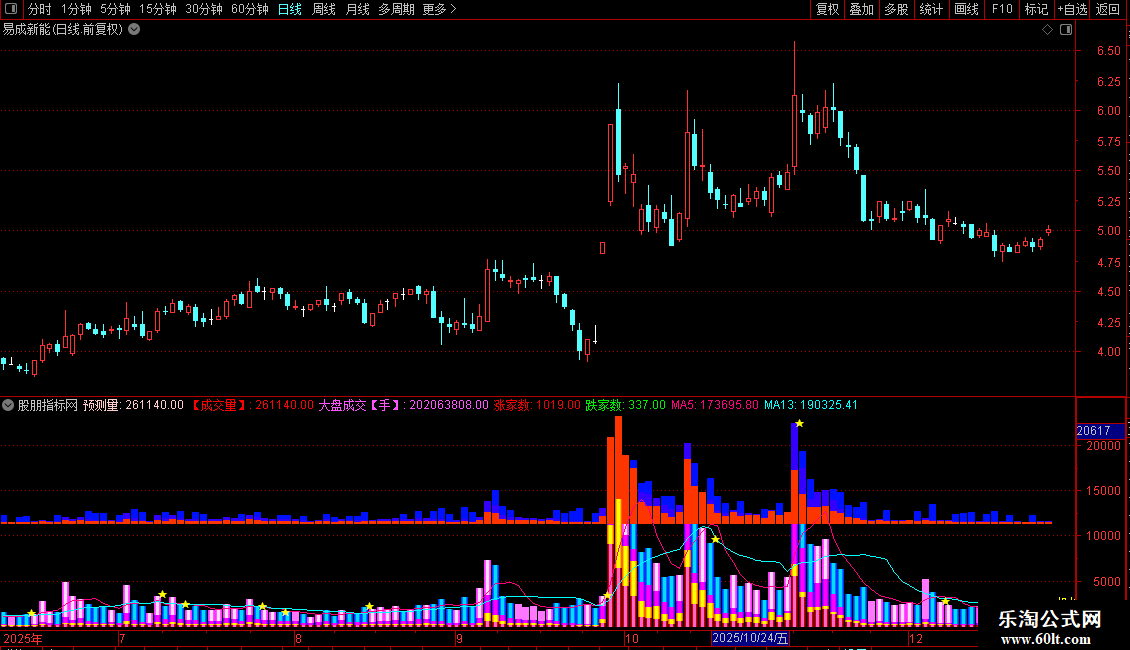Click the 5.00 price axis label
Viewport: 1130px width, 650px height.
(x=1108, y=231)
